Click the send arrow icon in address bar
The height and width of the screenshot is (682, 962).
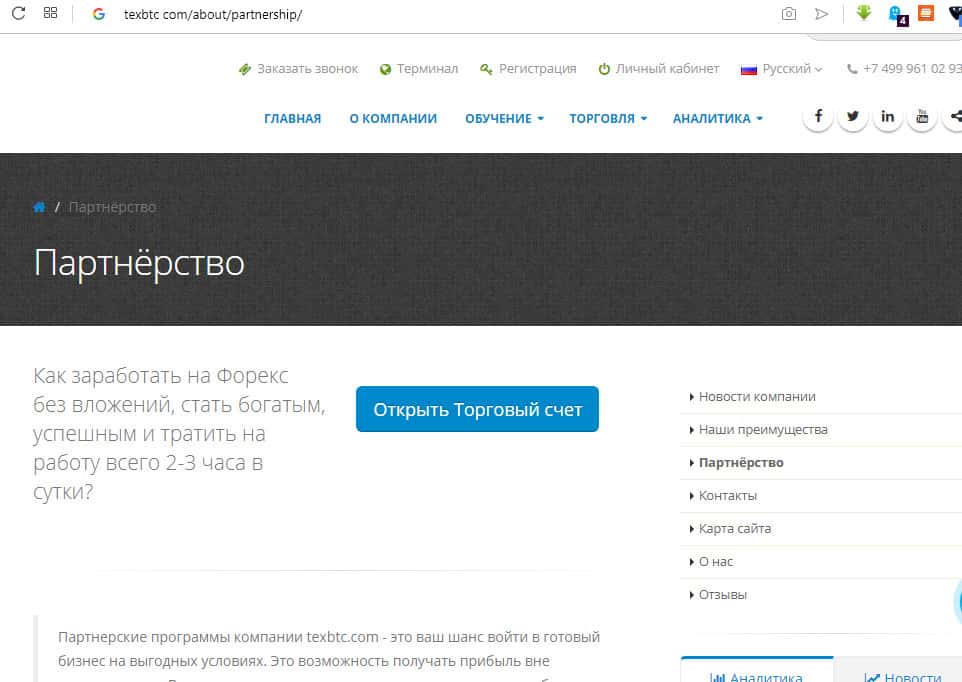tap(822, 13)
